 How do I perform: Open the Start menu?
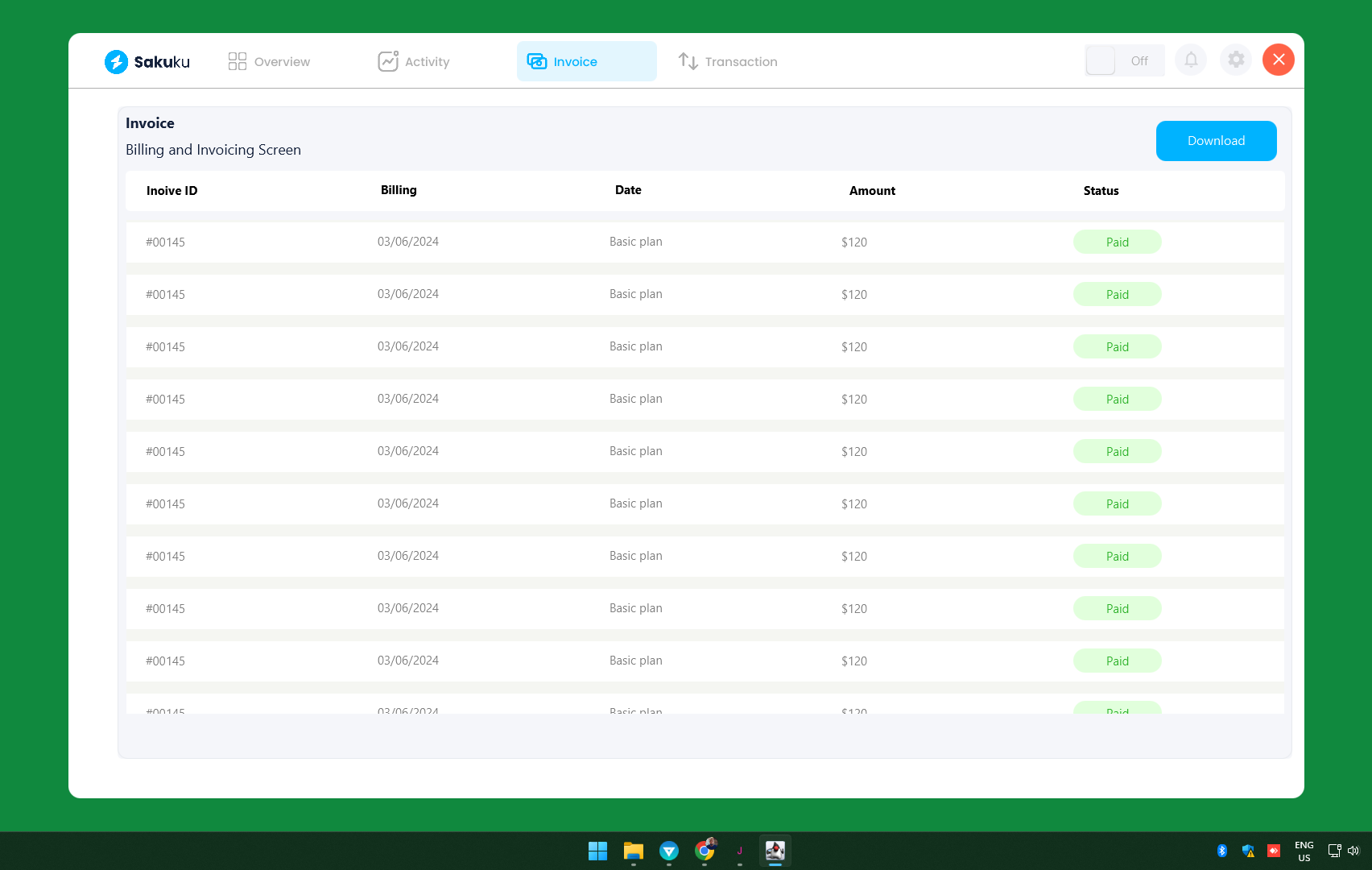(x=597, y=851)
